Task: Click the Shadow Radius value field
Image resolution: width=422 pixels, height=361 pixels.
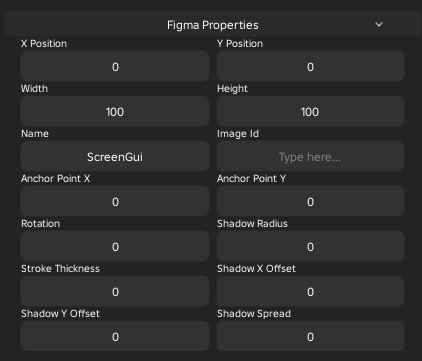Action: coord(310,246)
